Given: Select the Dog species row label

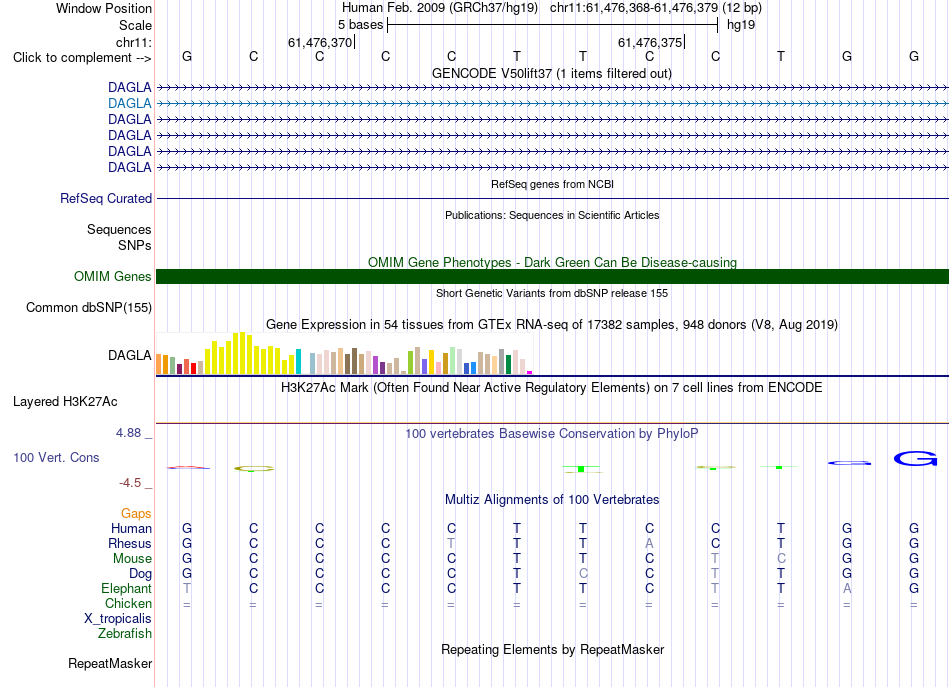Looking at the screenshot, I should coord(140,574).
